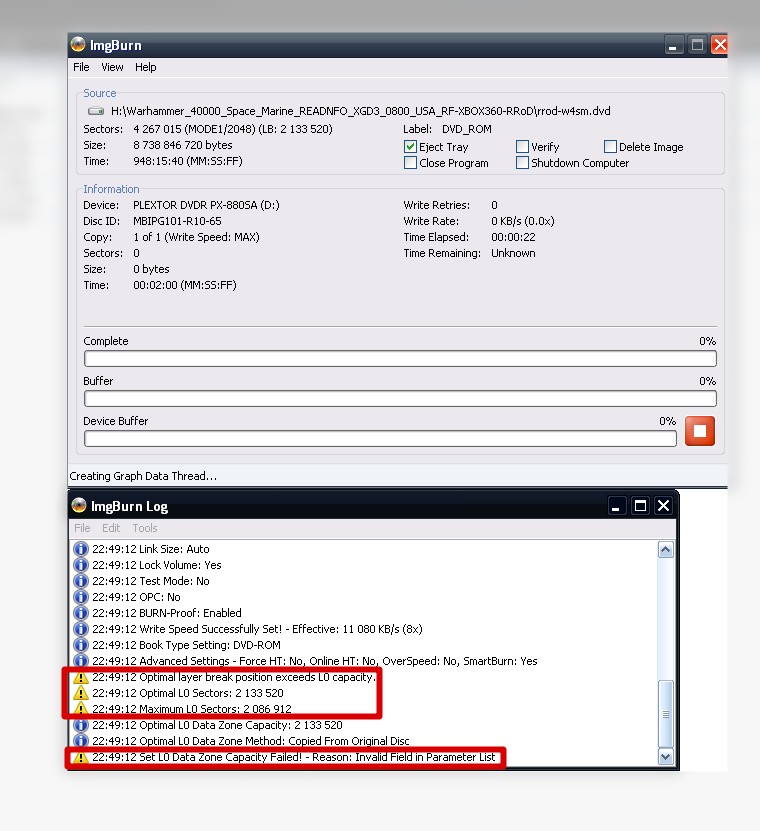Enable the Verify checkbox
The width and height of the screenshot is (760, 831).
pyautogui.click(x=523, y=147)
